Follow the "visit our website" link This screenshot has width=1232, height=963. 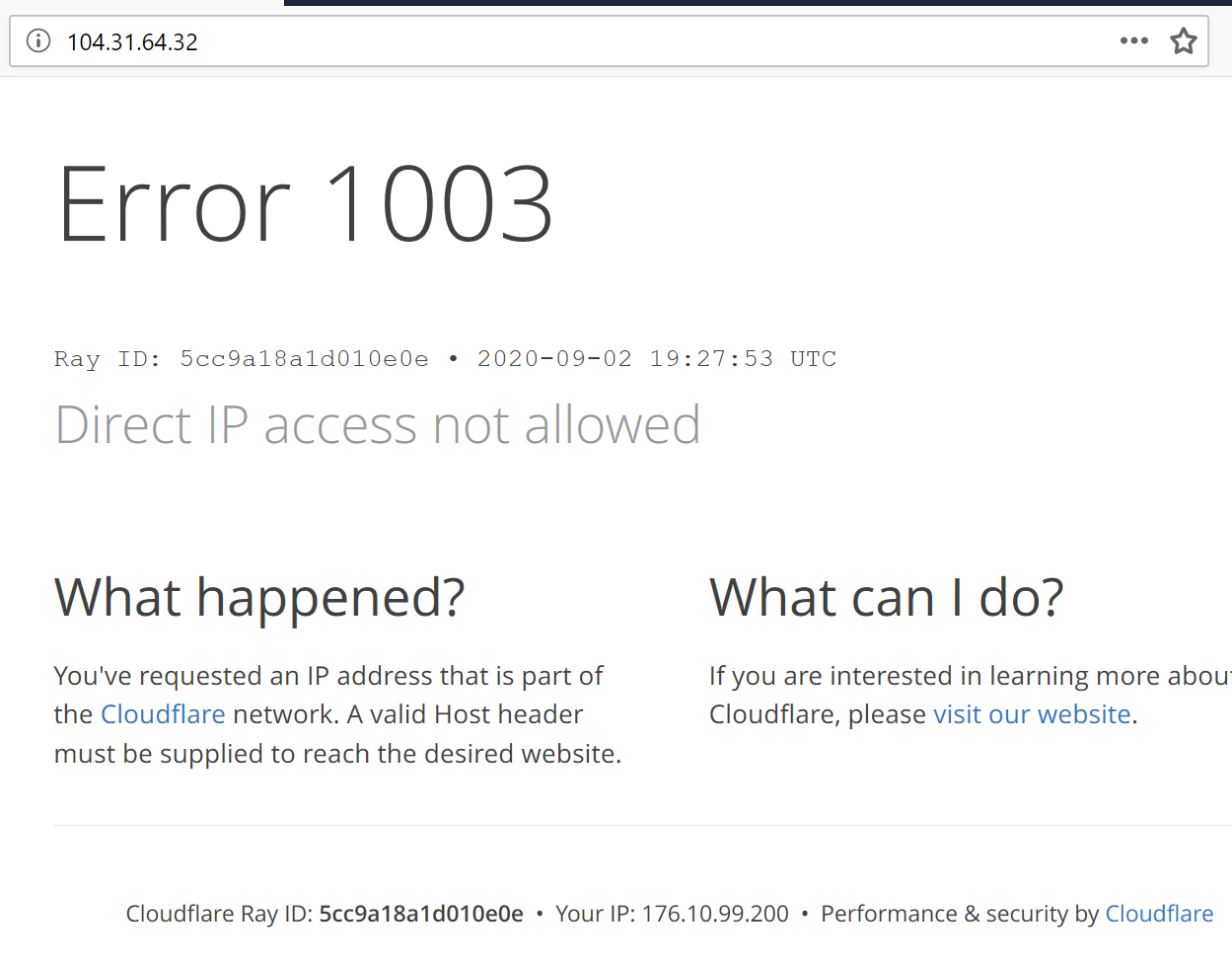click(1032, 714)
